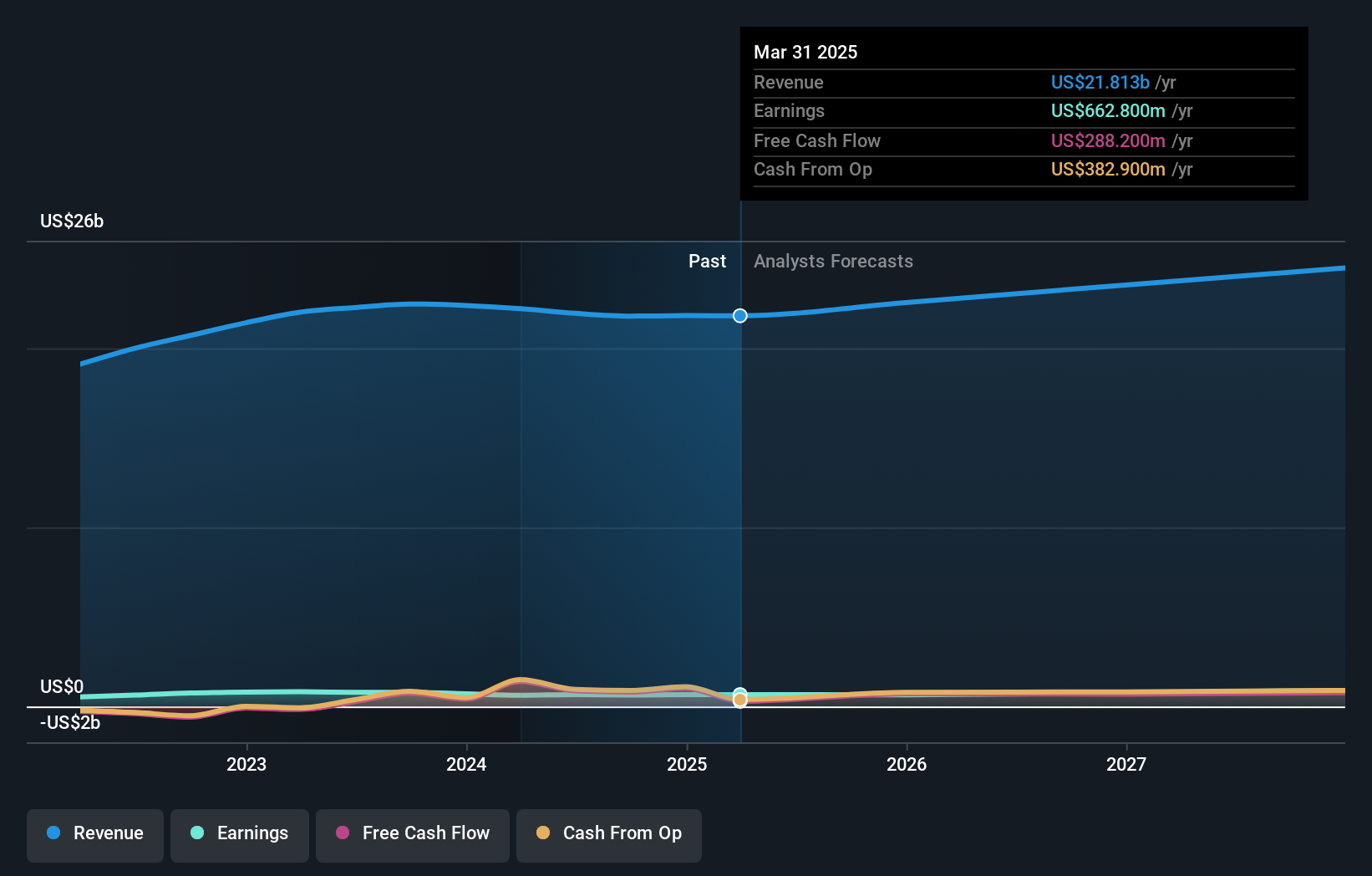
Task: Click the orange Cash From Op legend dot
Action: pos(543,833)
